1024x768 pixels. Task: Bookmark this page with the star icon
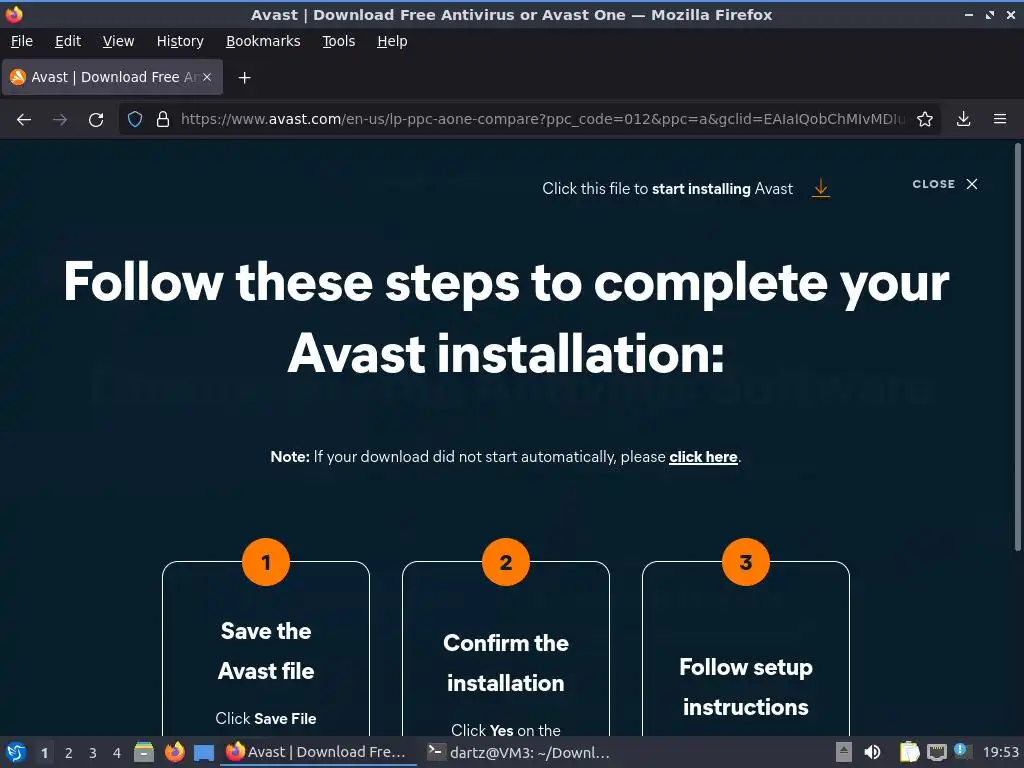(x=925, y=119)
